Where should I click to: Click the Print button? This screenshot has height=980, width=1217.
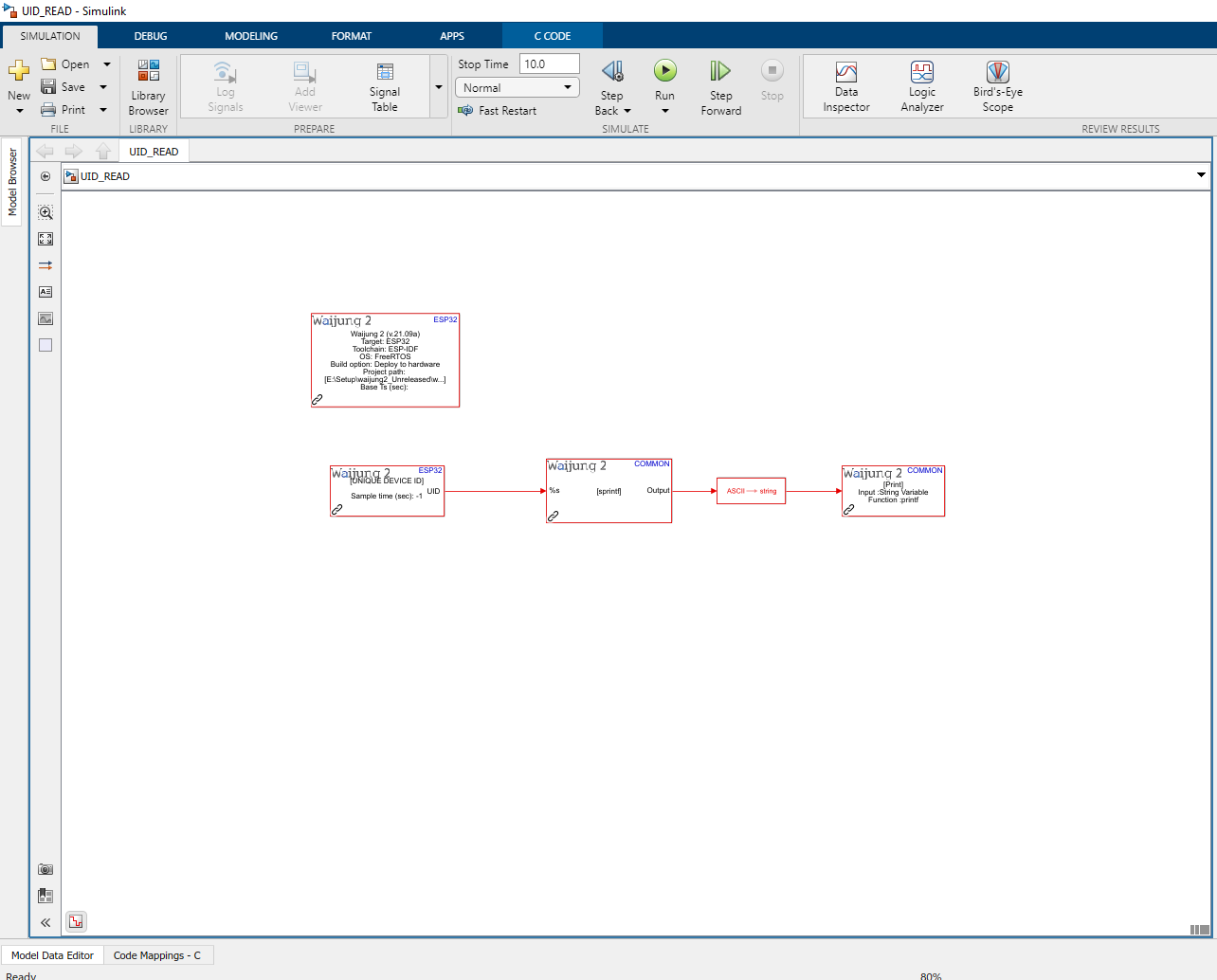(x=64, y=109)
